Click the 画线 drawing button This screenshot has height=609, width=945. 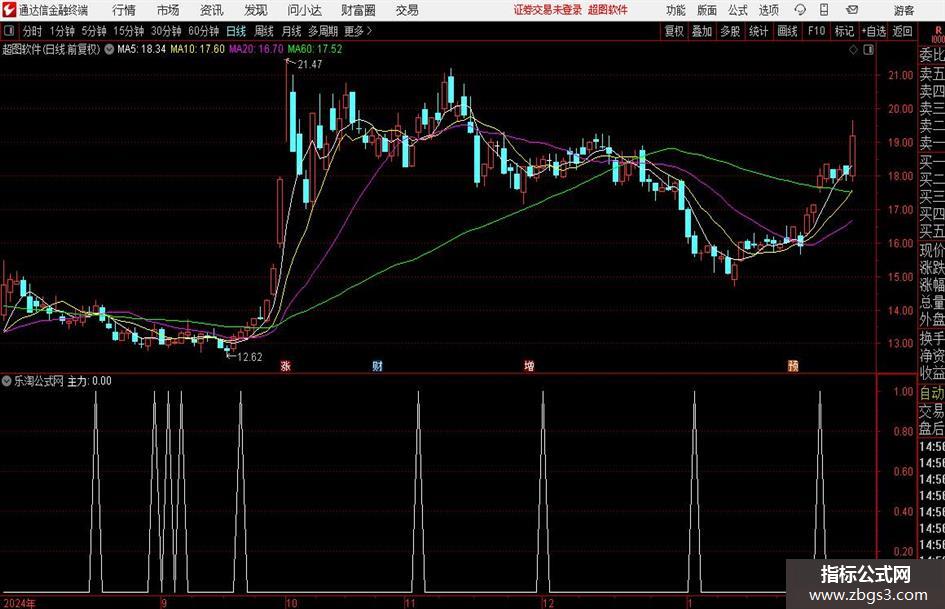pos(787,31)
